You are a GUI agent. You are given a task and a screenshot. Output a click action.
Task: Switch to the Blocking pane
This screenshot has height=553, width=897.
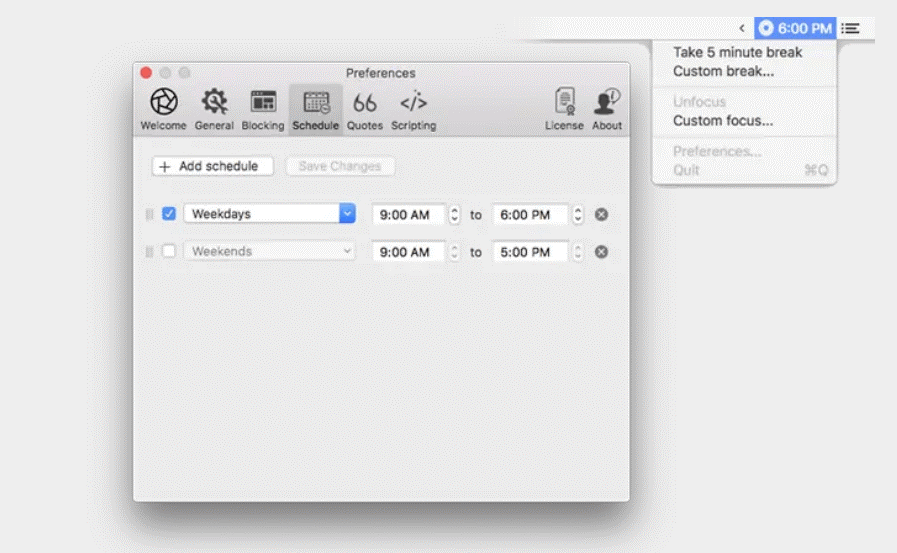coord(263,109)
